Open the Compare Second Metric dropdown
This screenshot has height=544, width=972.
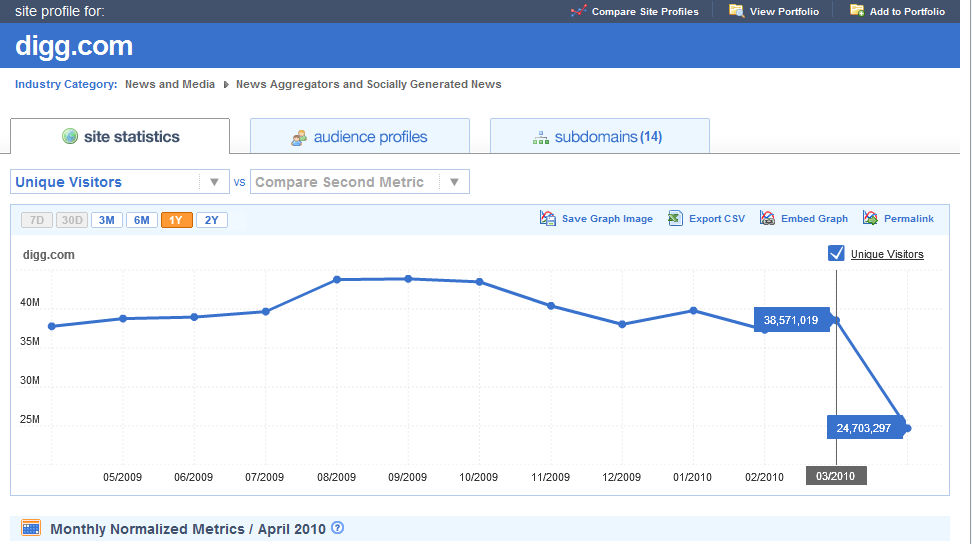click(360, 182)
